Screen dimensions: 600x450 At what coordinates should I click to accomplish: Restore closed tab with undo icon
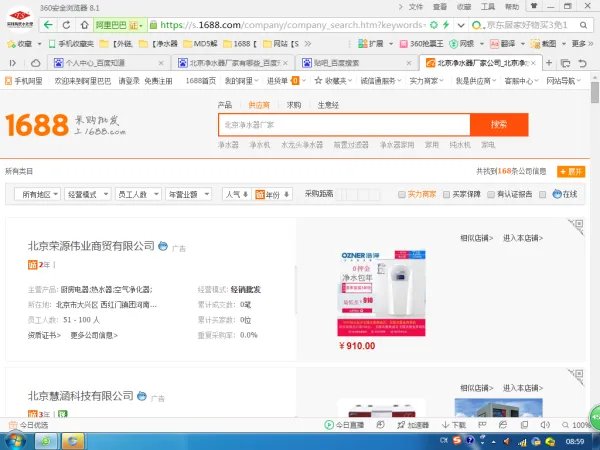(582, 63)
